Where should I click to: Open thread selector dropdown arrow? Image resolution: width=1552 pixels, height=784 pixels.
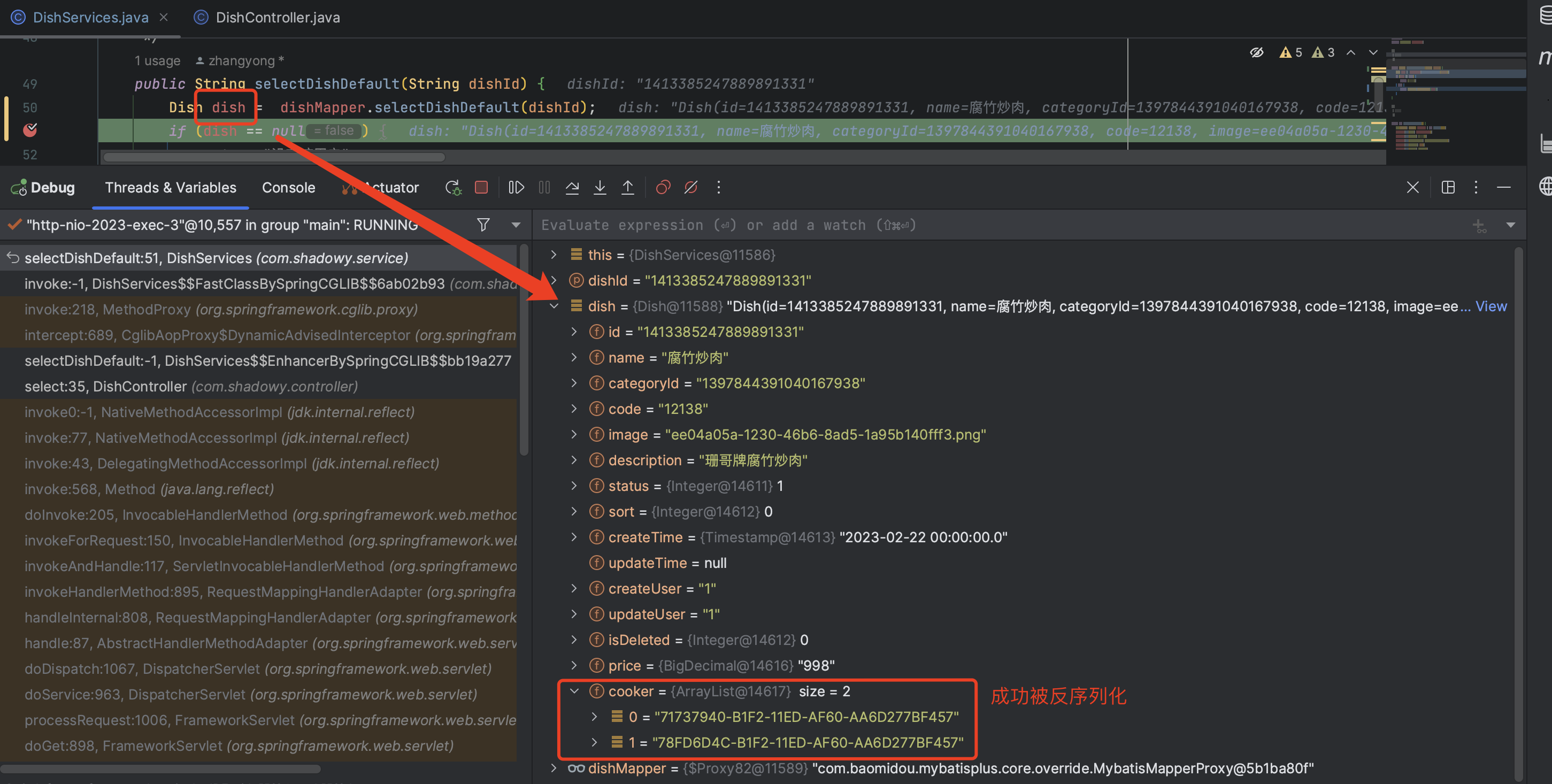[x=516, y=225]
